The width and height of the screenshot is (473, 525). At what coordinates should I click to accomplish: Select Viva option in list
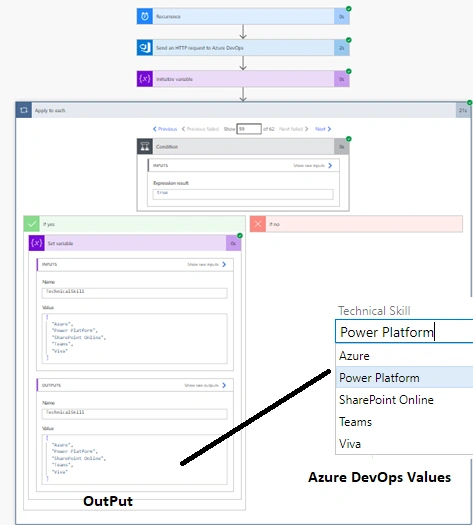[x=404, y=444]
